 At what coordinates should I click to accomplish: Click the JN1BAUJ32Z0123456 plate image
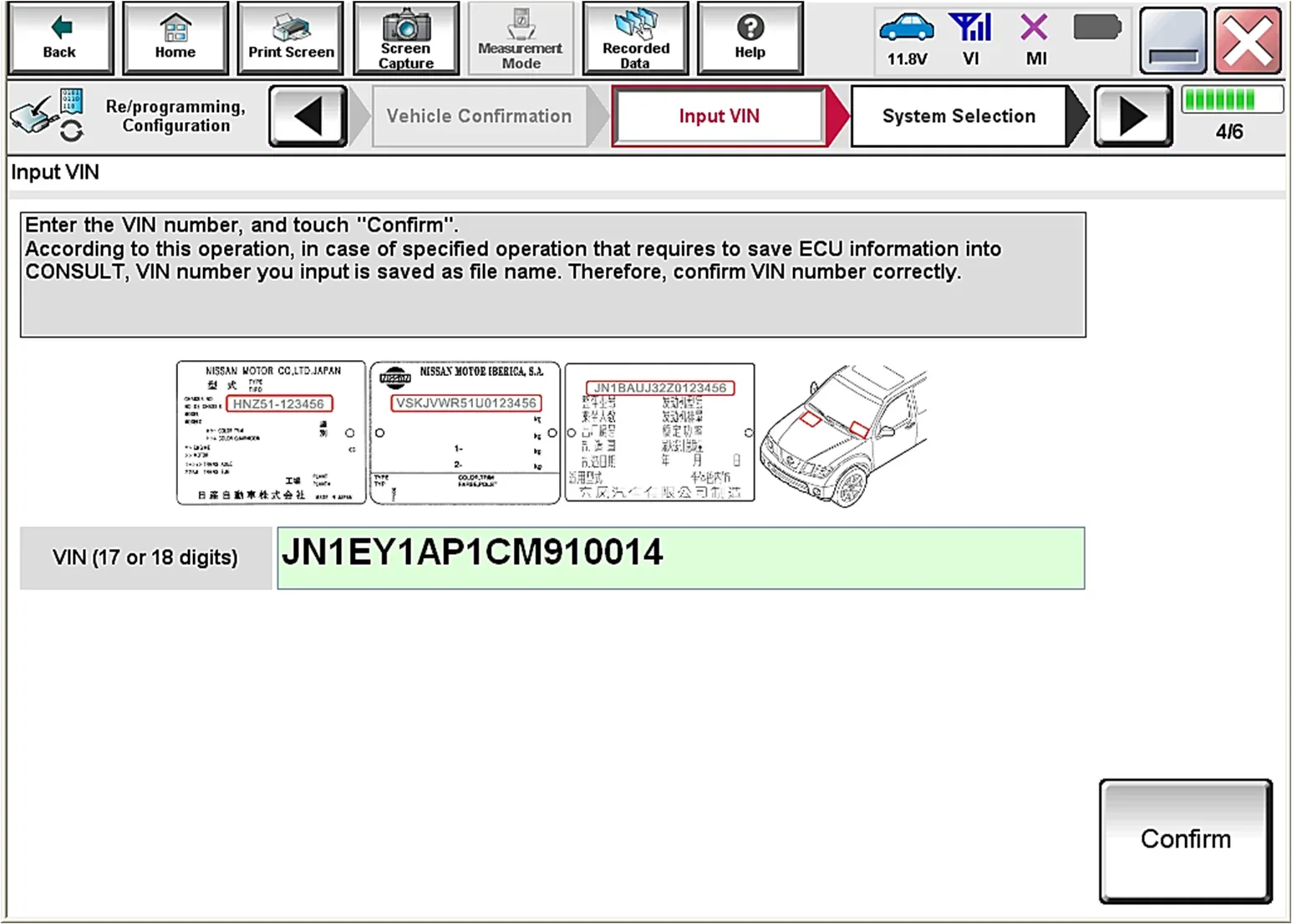pyautogui.click(x=660, y=433)
